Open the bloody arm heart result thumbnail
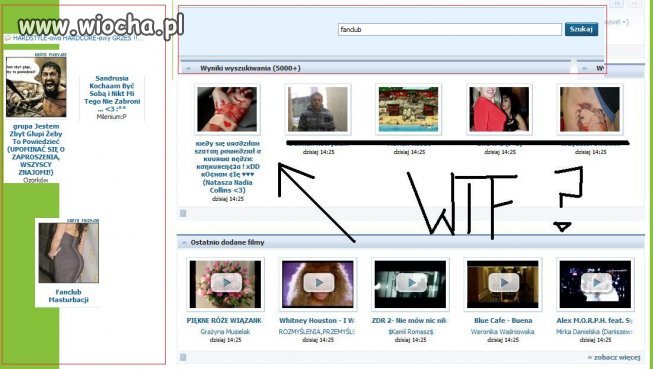 (x=227, y=109)
